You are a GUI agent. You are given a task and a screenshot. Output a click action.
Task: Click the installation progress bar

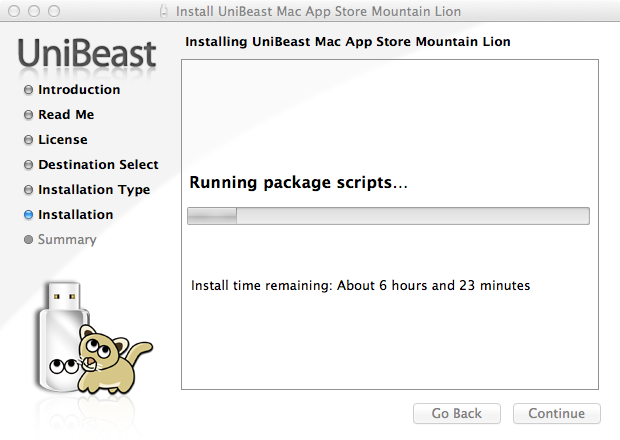coord(389,215)
